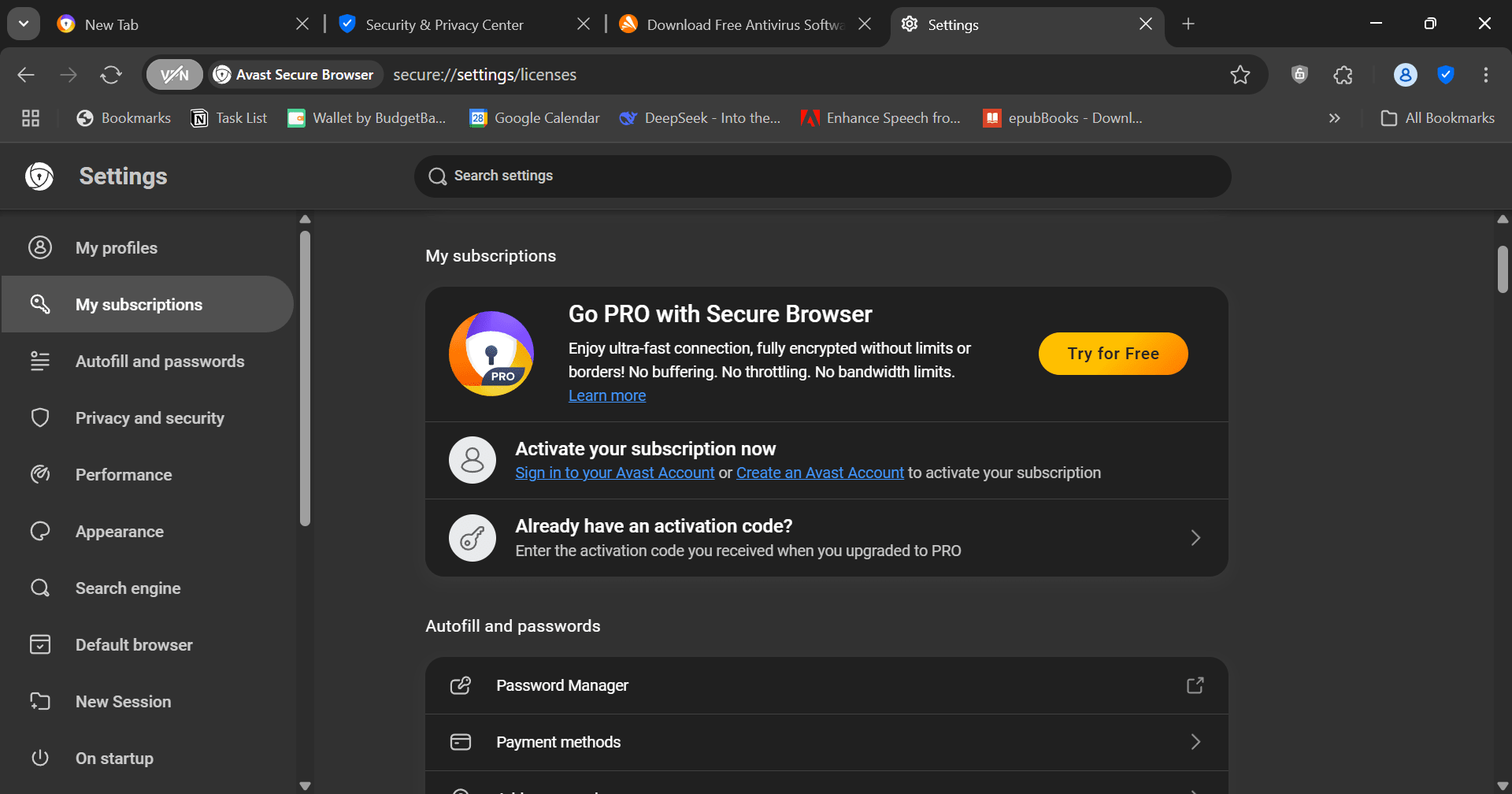
Task: Click the sidebar scrollbar thumb
Action: tap(306, 378)
